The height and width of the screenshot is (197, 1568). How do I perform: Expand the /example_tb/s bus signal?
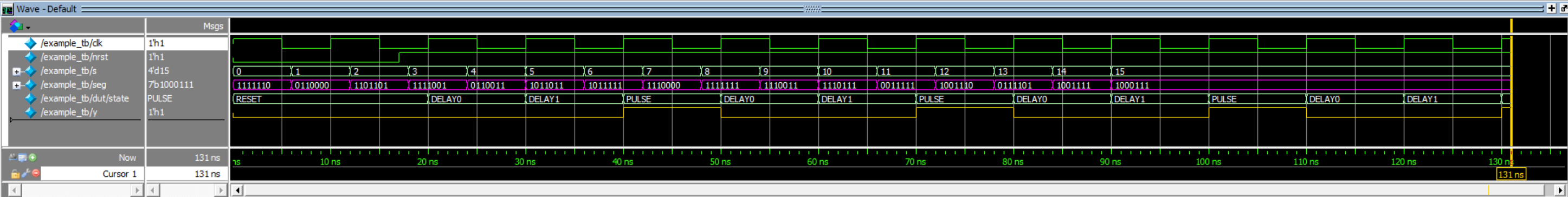(x=16, y=71)
